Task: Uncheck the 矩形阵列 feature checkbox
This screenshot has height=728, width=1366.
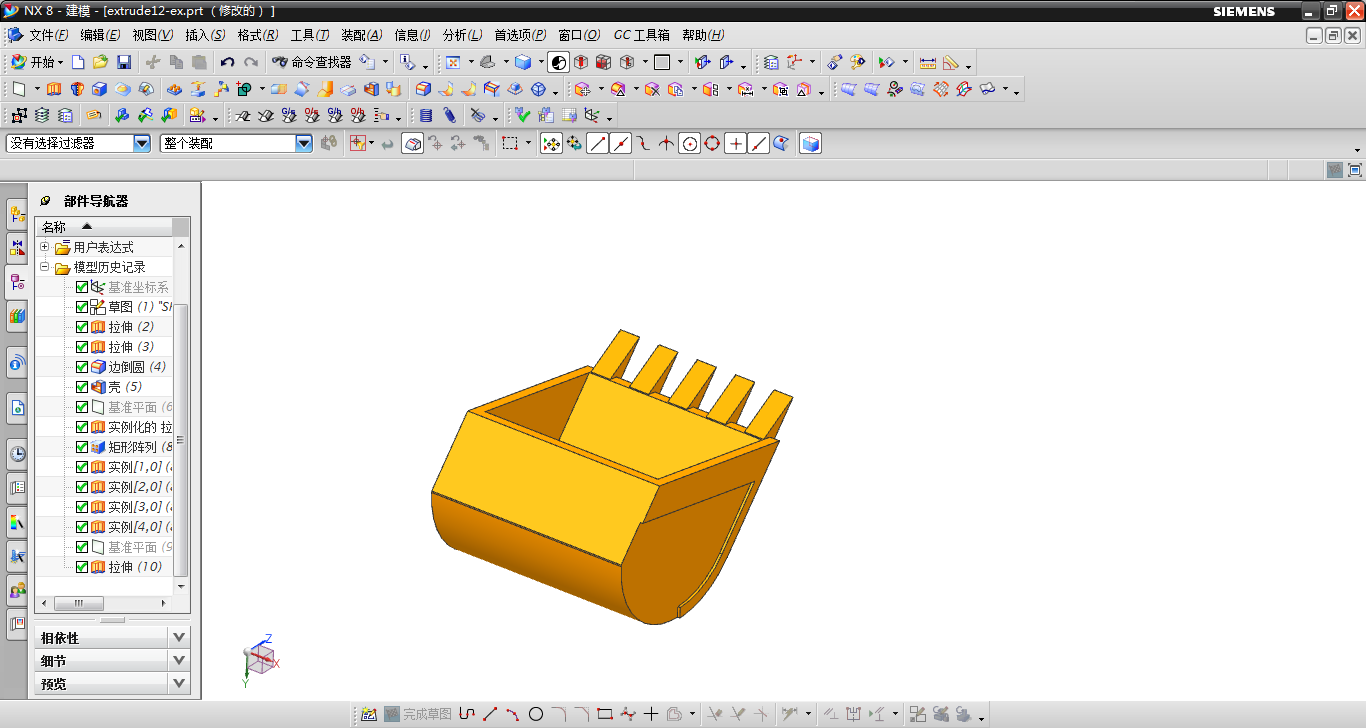Action: 82,447
